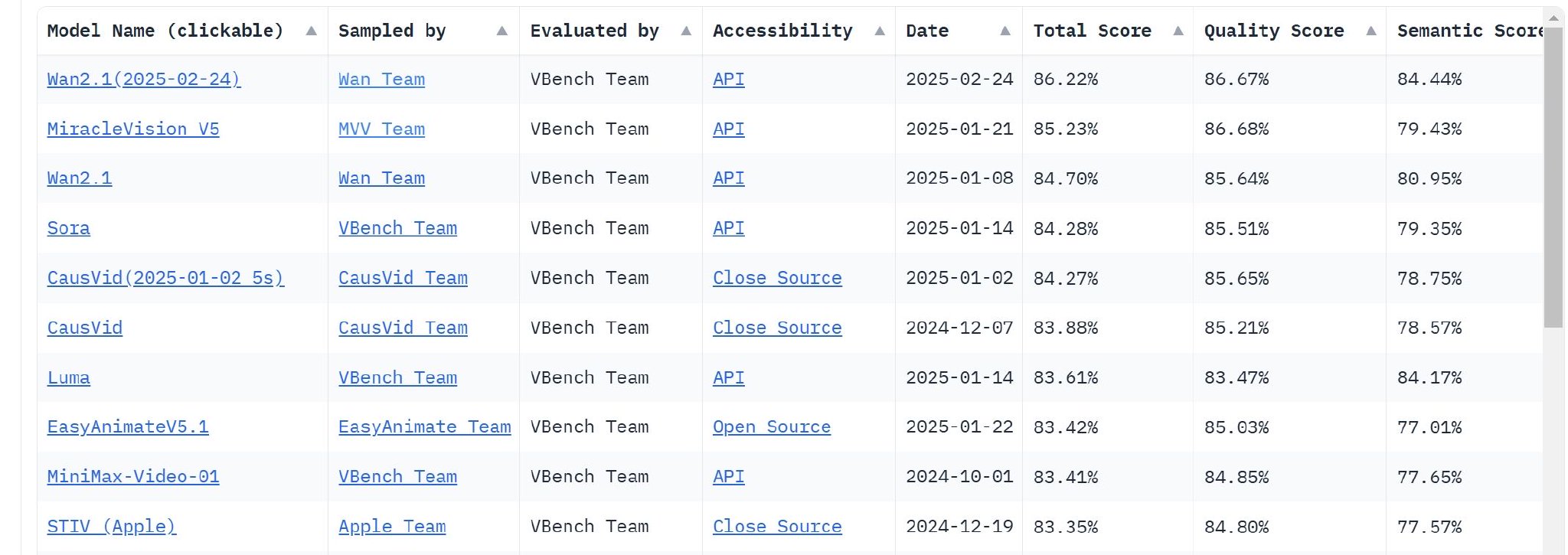This screenshot has width=1568, height=555.
Task: Open the Wan2.1(2025-02-24) model link
Action: click(x=144, y=80)
